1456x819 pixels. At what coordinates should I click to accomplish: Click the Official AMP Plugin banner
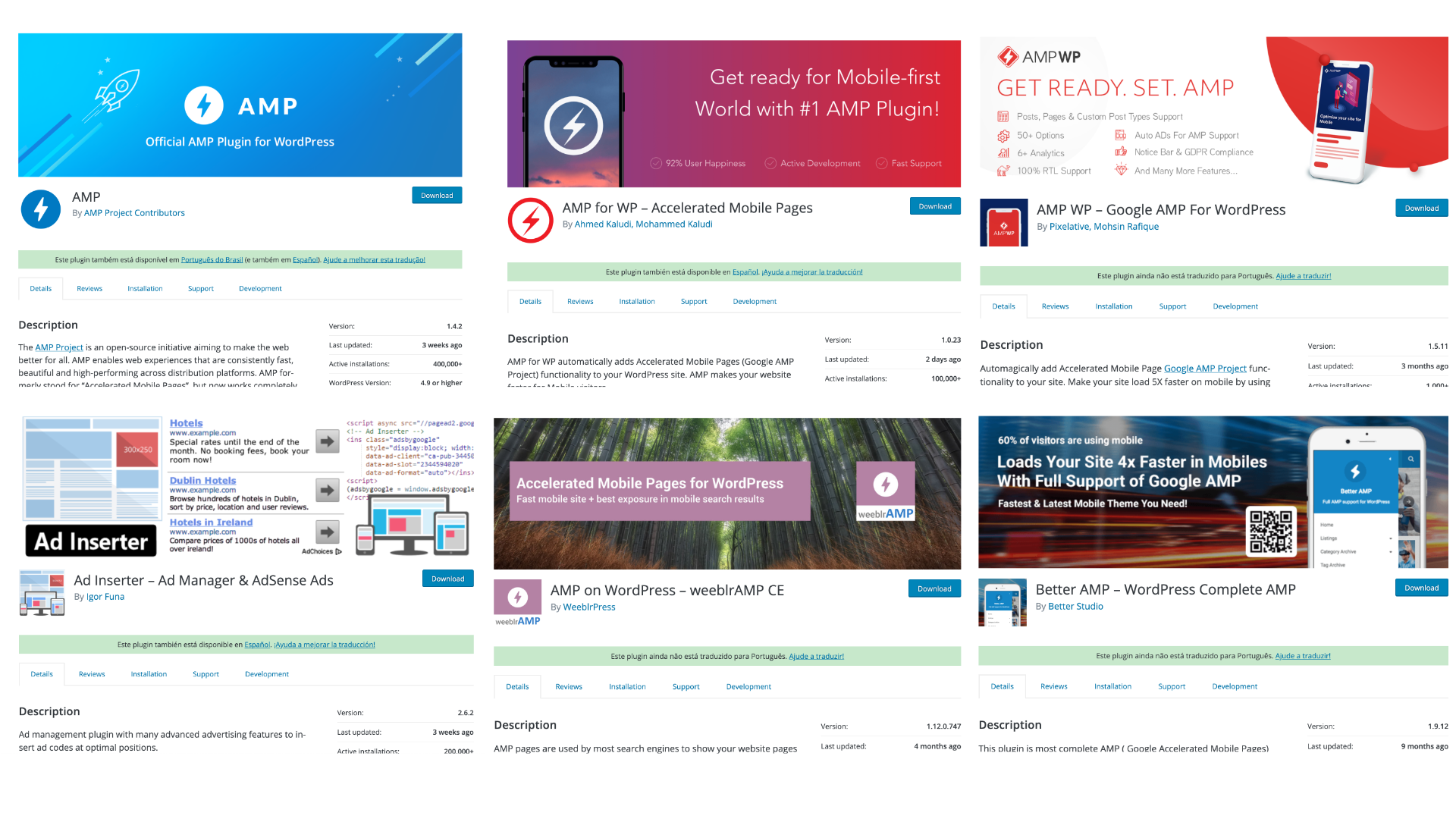[240, 105]
